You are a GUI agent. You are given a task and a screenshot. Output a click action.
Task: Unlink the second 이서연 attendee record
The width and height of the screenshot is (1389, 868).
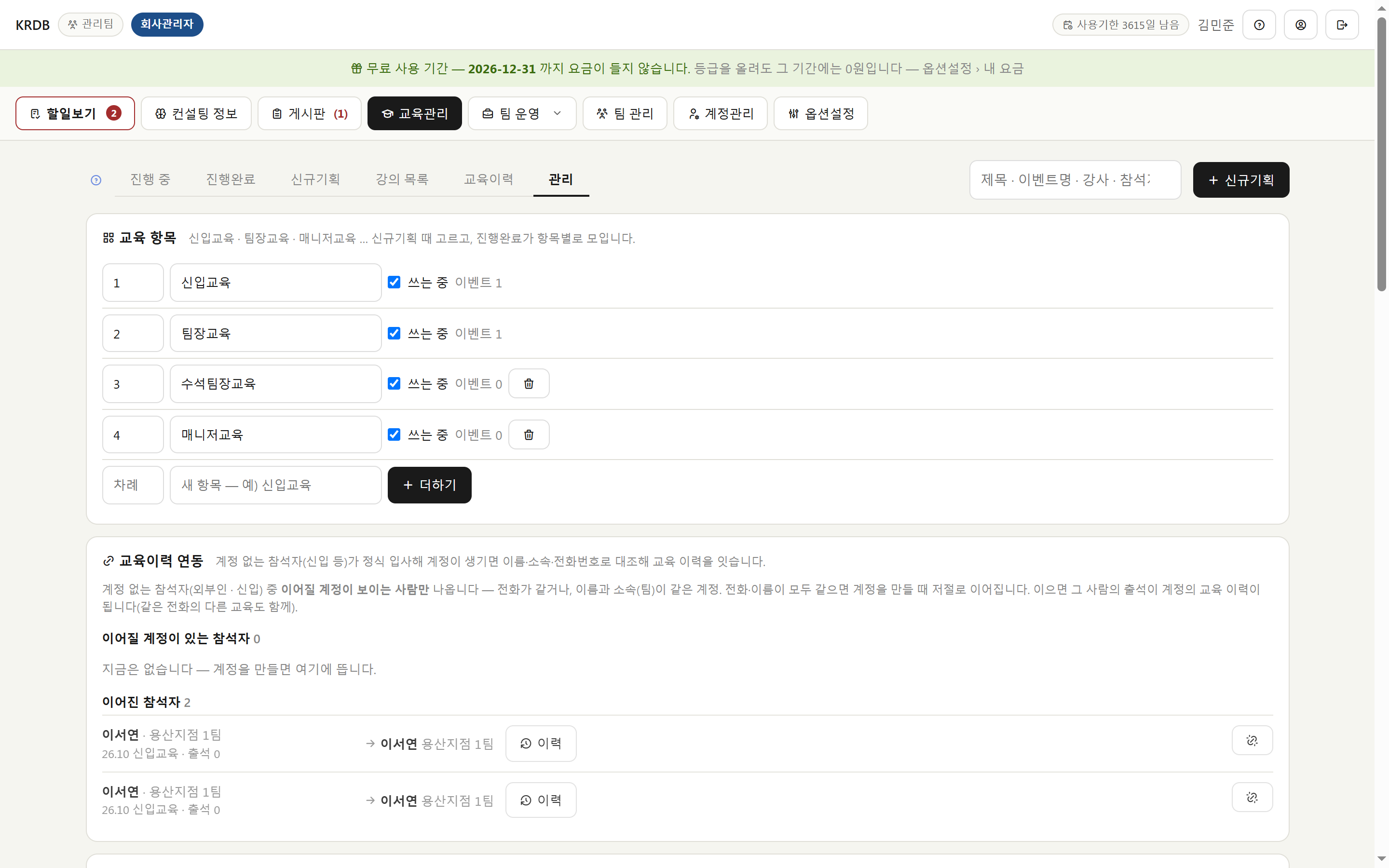click(1252, 797)
